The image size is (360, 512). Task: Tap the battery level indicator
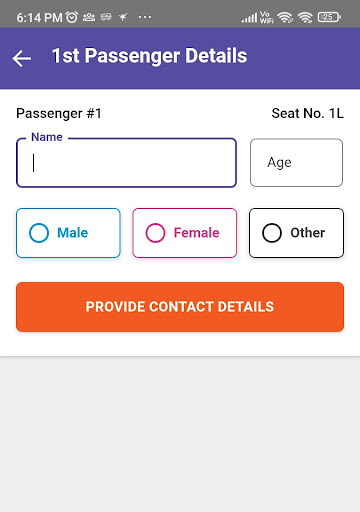[x=329, y=17]
